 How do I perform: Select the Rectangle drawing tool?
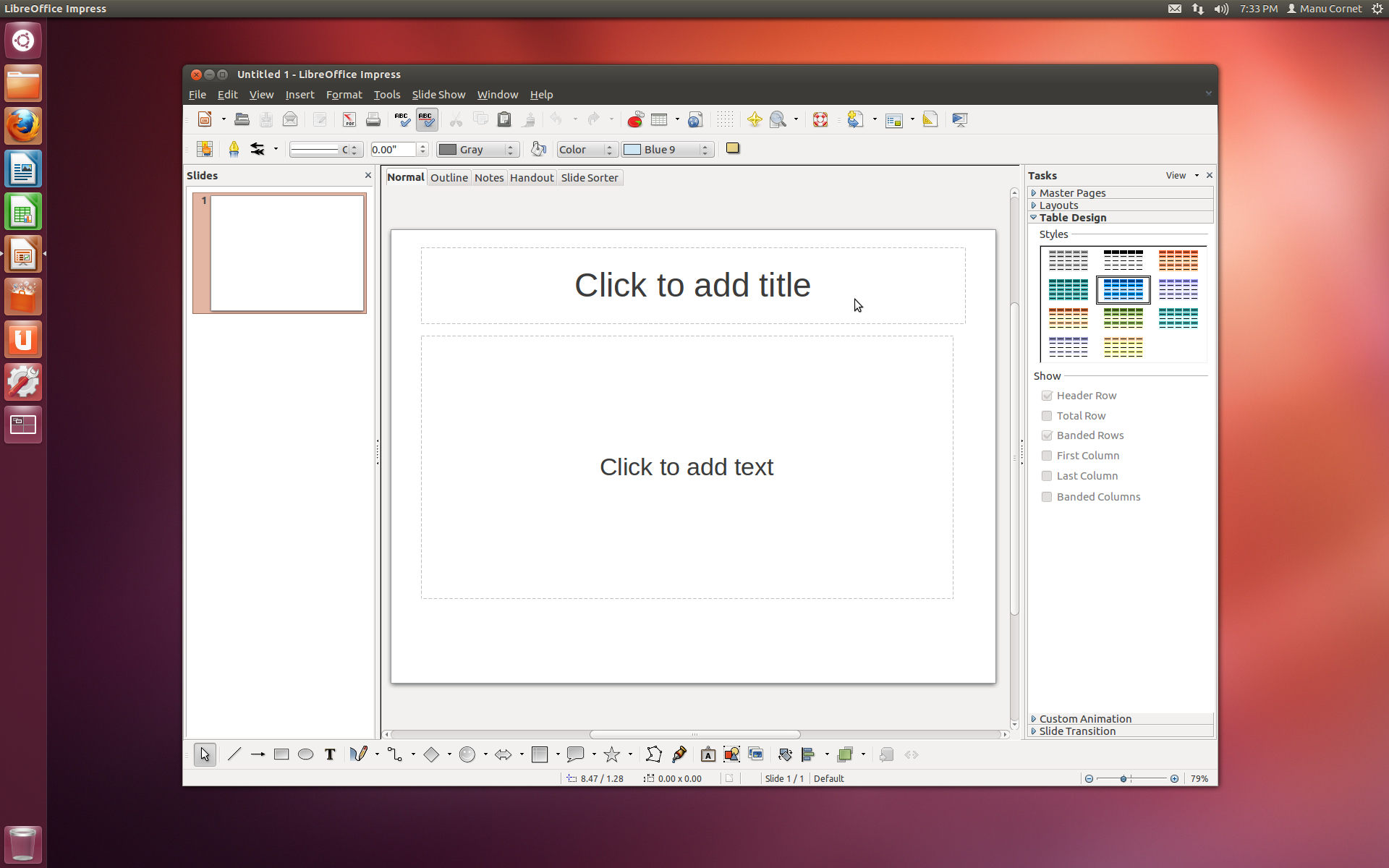pos(281,754)
